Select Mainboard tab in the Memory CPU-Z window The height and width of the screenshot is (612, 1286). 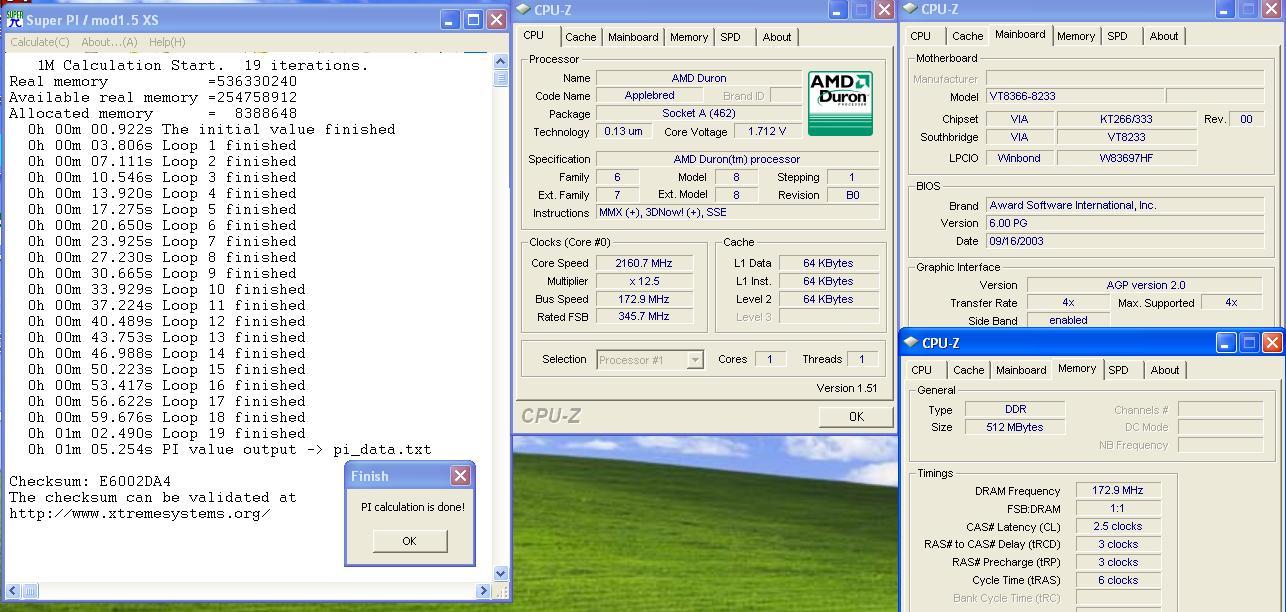click(1021, 370)
